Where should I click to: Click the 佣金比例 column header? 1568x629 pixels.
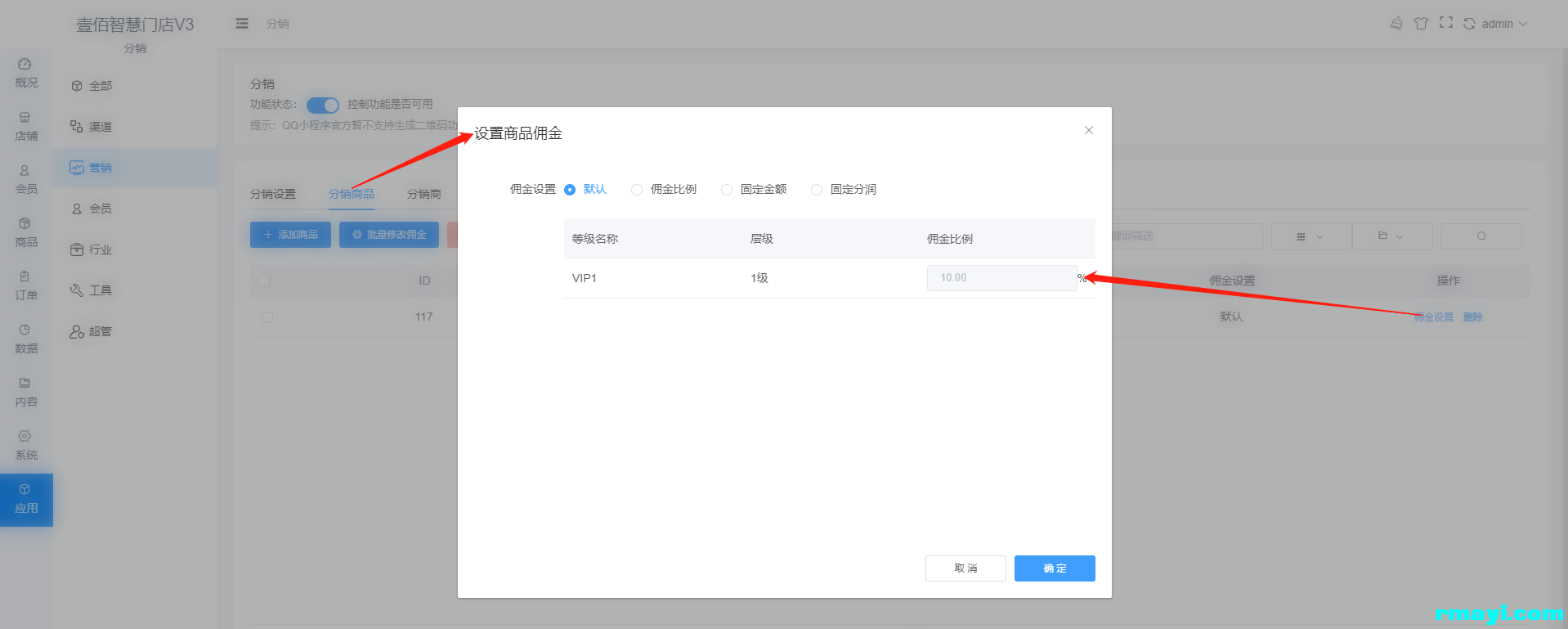click(x=950, y=239)
